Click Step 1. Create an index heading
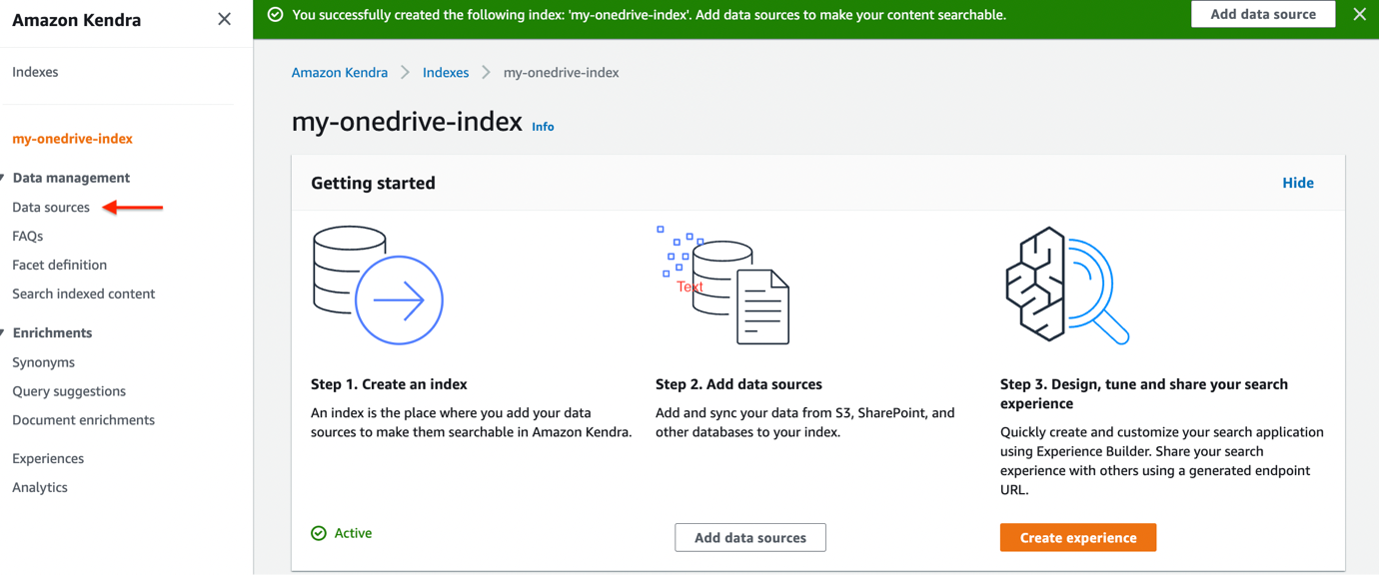 pyautogui.click(x=389, y=384)
